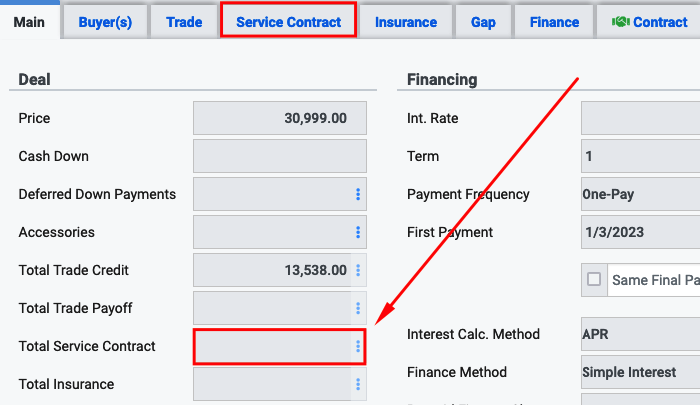Open the Finance Method Simple Interest dropdown
The width and height of the screenshot is (700, 405).
pyautogui.click(x=641, y=372)
